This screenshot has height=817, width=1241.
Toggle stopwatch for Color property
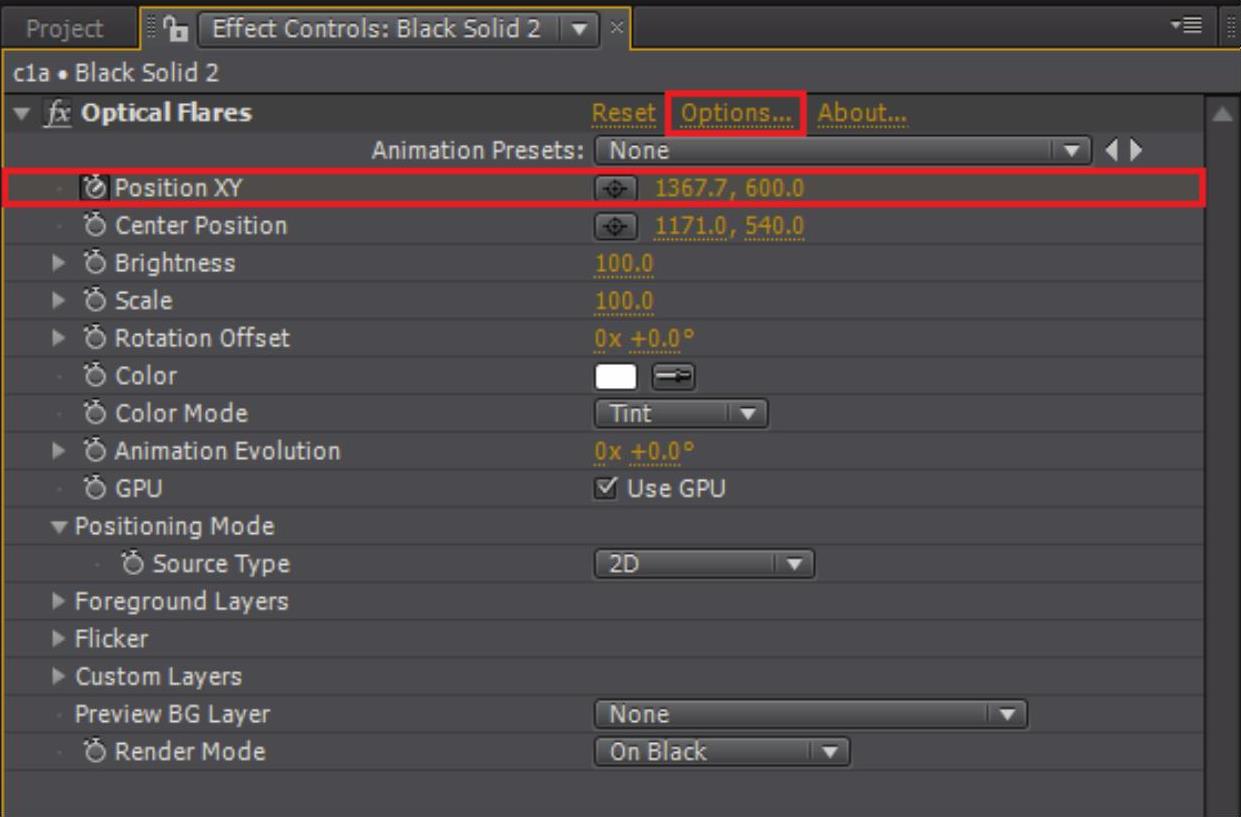[95, 376]
